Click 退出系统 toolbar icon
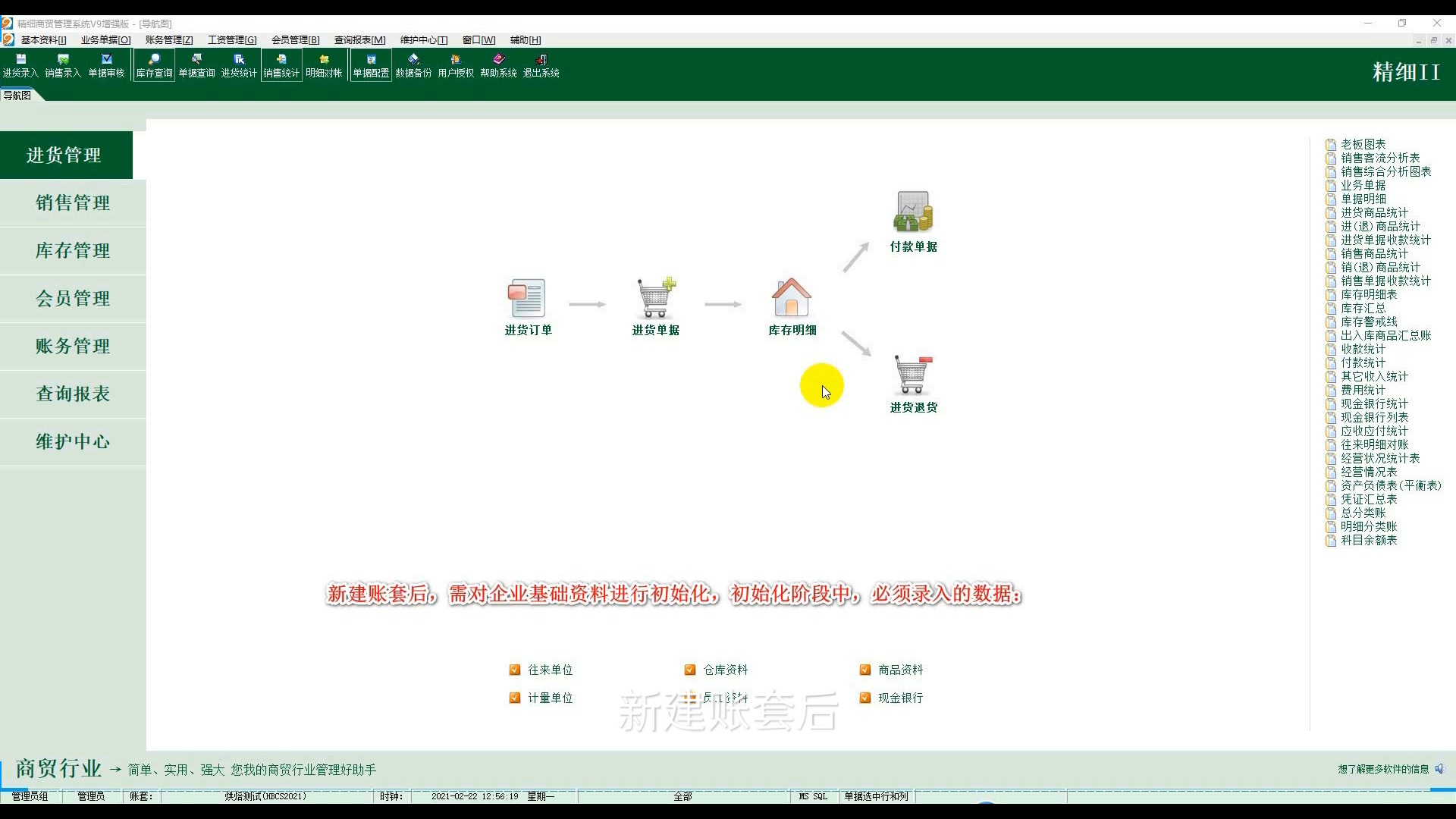1456x819 pixels. click(541, 66)
